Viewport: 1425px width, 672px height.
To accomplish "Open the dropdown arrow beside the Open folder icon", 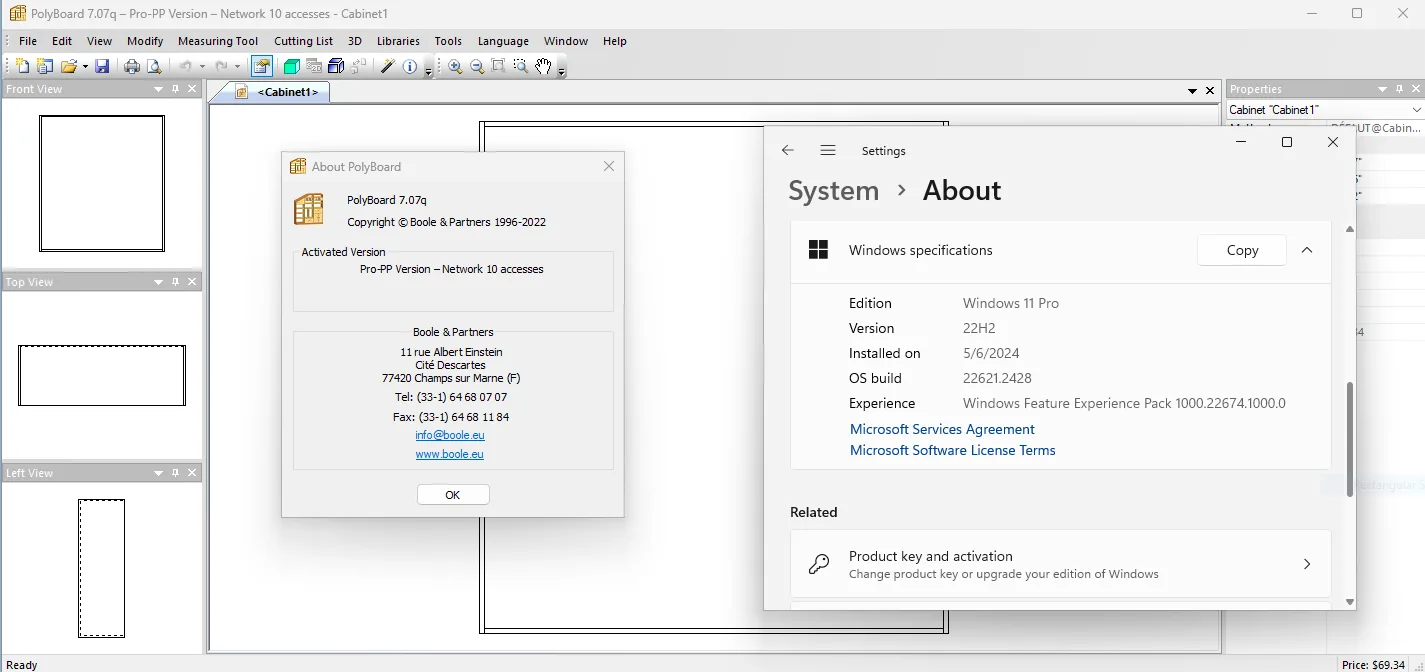I will click(85, 67).
